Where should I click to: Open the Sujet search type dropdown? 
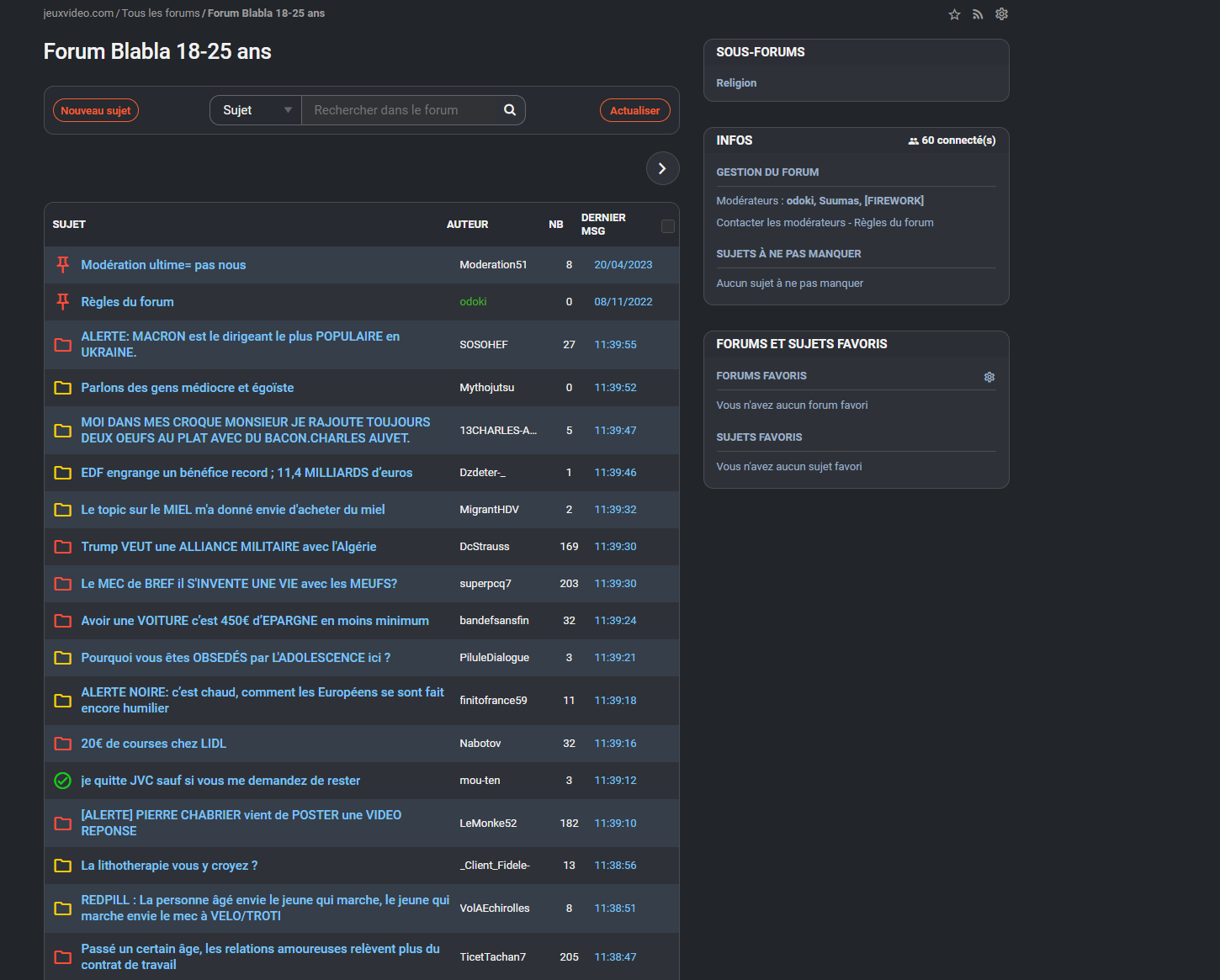[256, 110]
